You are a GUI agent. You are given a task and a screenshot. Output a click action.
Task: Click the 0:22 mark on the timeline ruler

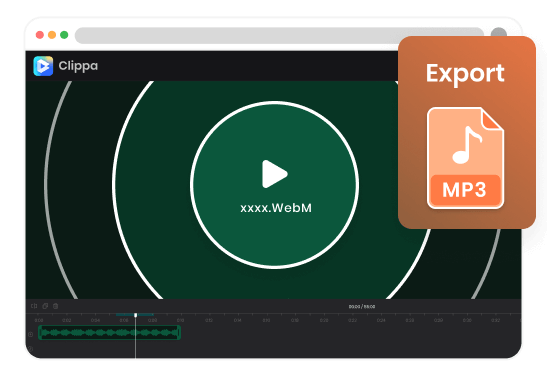pyautogui.click(x=352, y=320)
